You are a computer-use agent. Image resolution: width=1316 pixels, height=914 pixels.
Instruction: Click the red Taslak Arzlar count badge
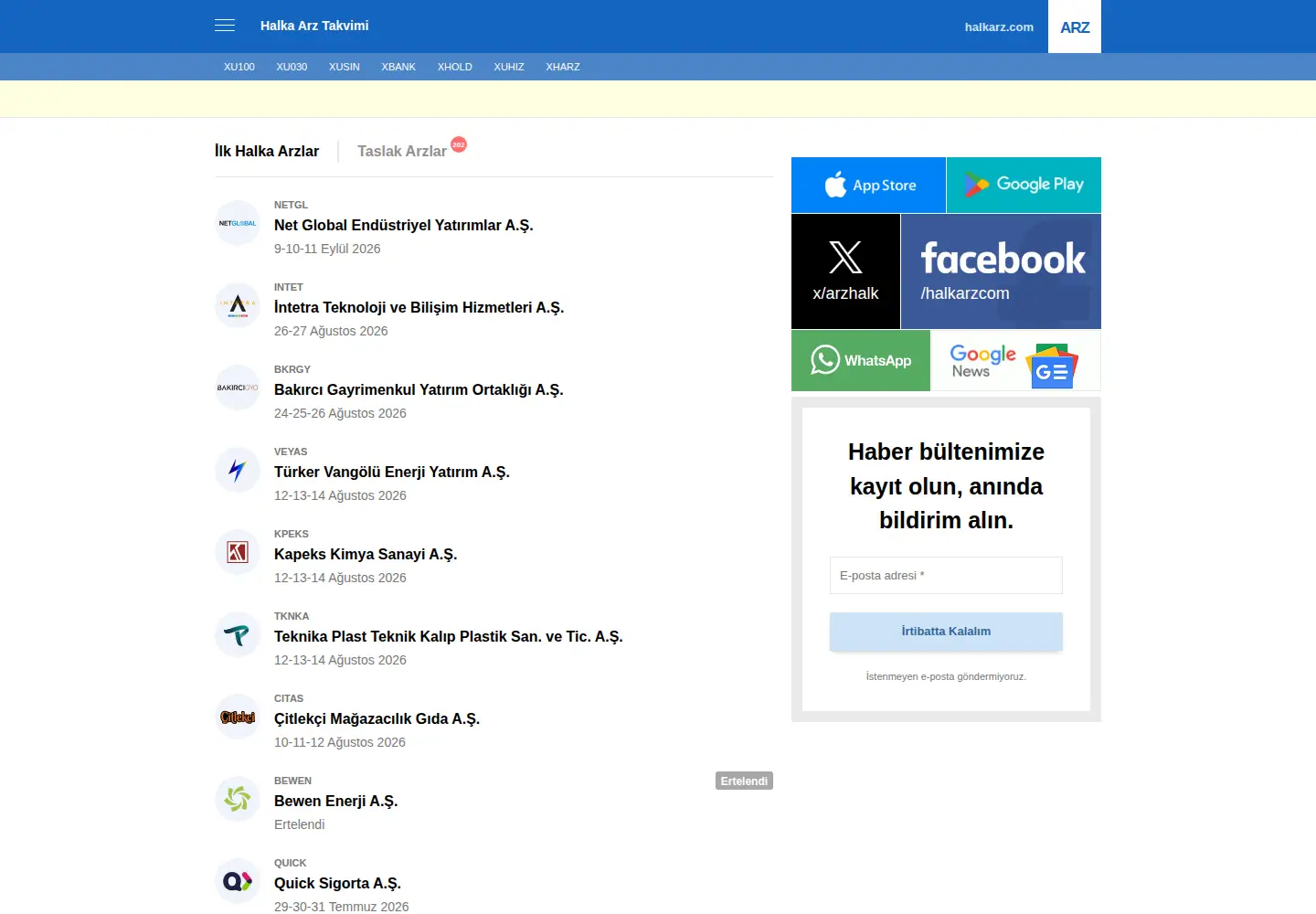(459, 144)
